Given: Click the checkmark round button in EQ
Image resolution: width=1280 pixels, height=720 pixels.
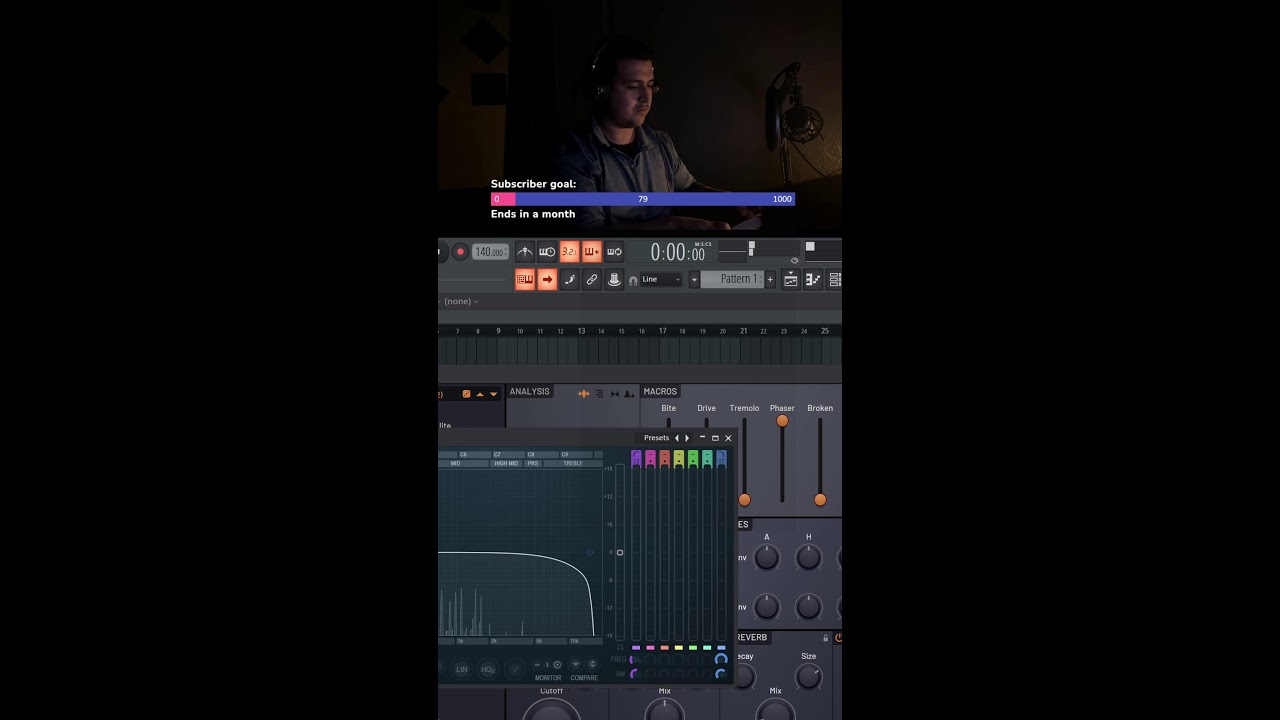Looking at the screenshot, I should tap(515, 669).
